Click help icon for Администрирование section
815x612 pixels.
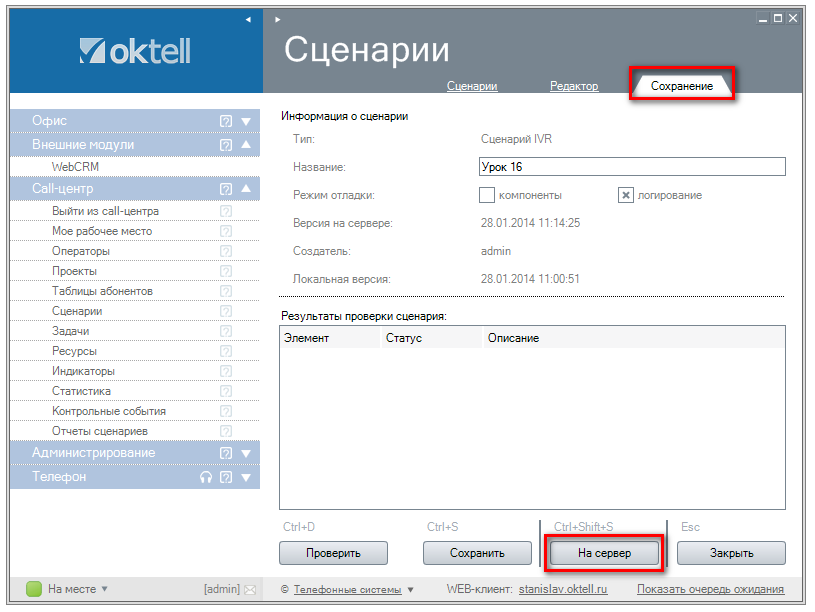(x=226, y=453)
